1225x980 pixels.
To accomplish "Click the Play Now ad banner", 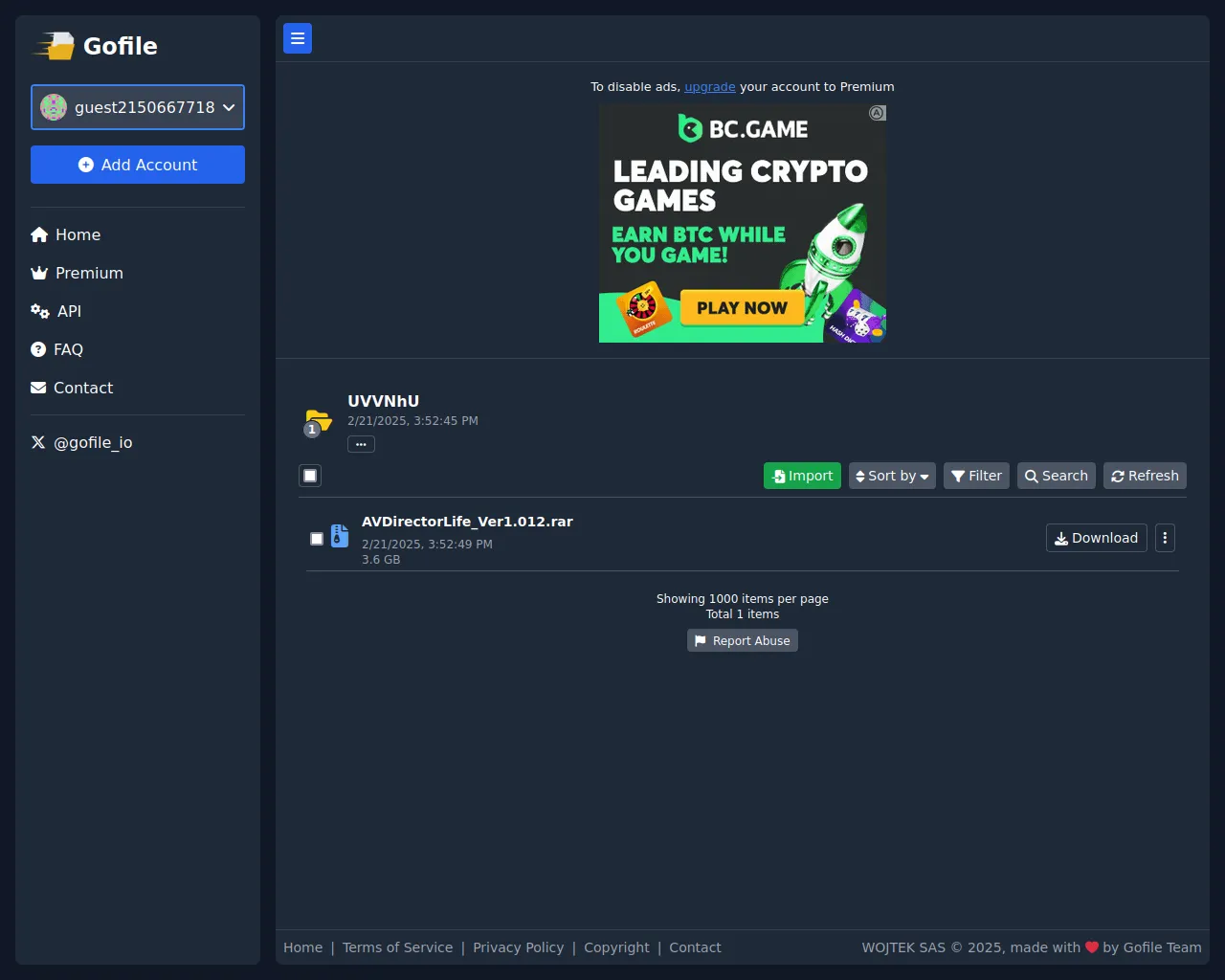I will [x=742, y=308].
